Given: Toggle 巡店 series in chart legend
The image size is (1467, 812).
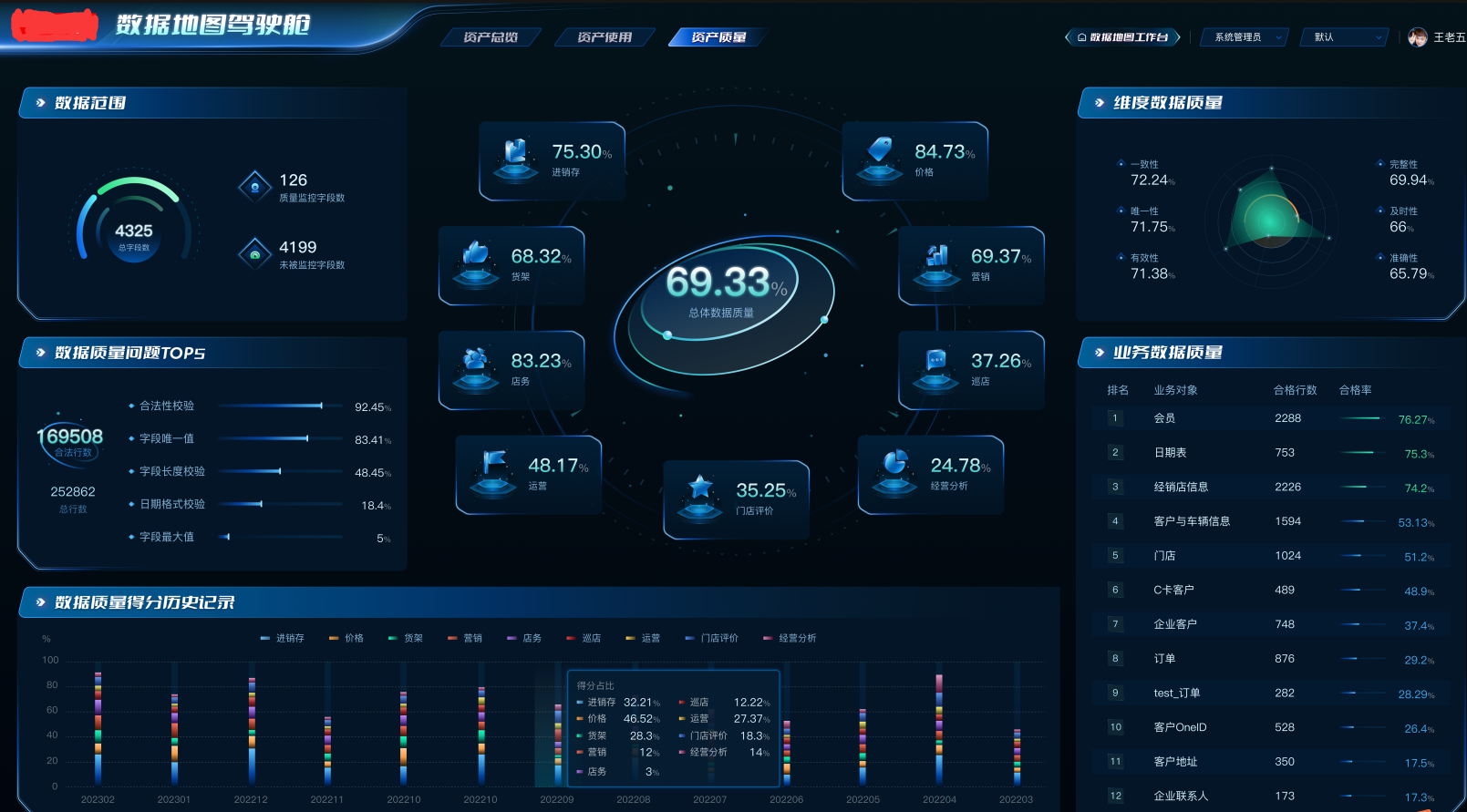Looking at the screenshot, I should [x=584, y=638].
